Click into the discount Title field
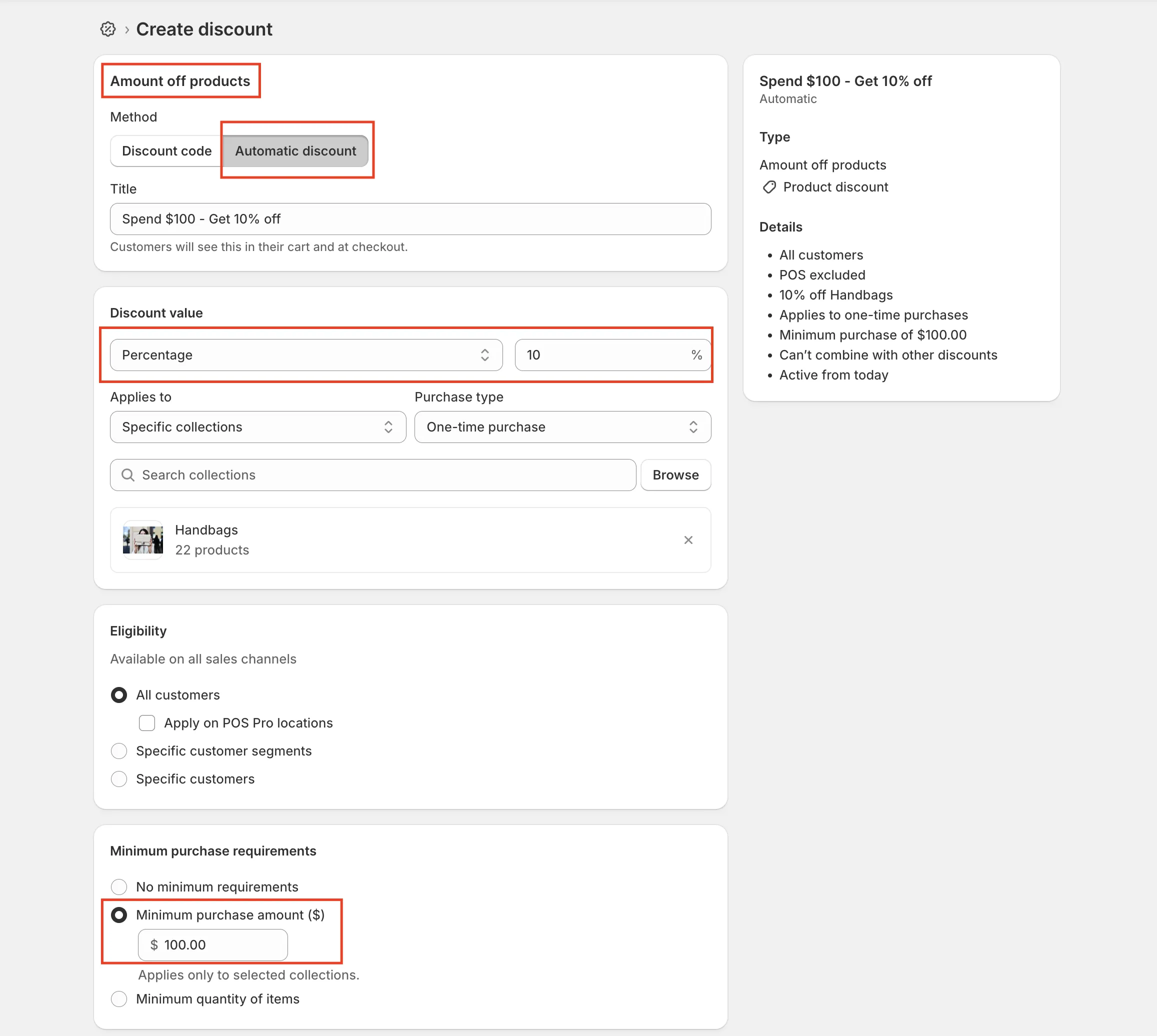Viewport: 1157px width, 1036px height. [x=410, y=219]
